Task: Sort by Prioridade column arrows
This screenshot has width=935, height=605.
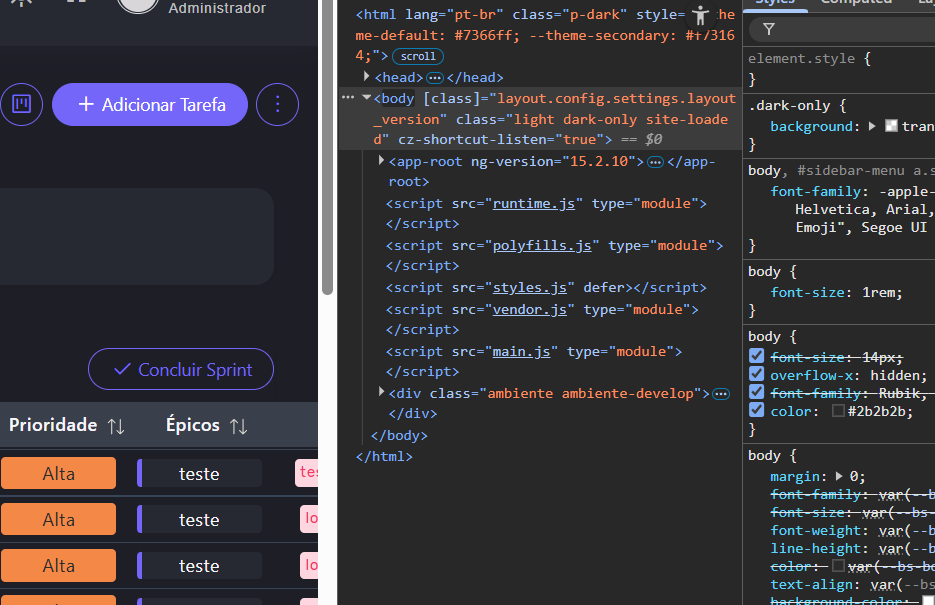Action: pyautogui.click(x=116, y=426)
